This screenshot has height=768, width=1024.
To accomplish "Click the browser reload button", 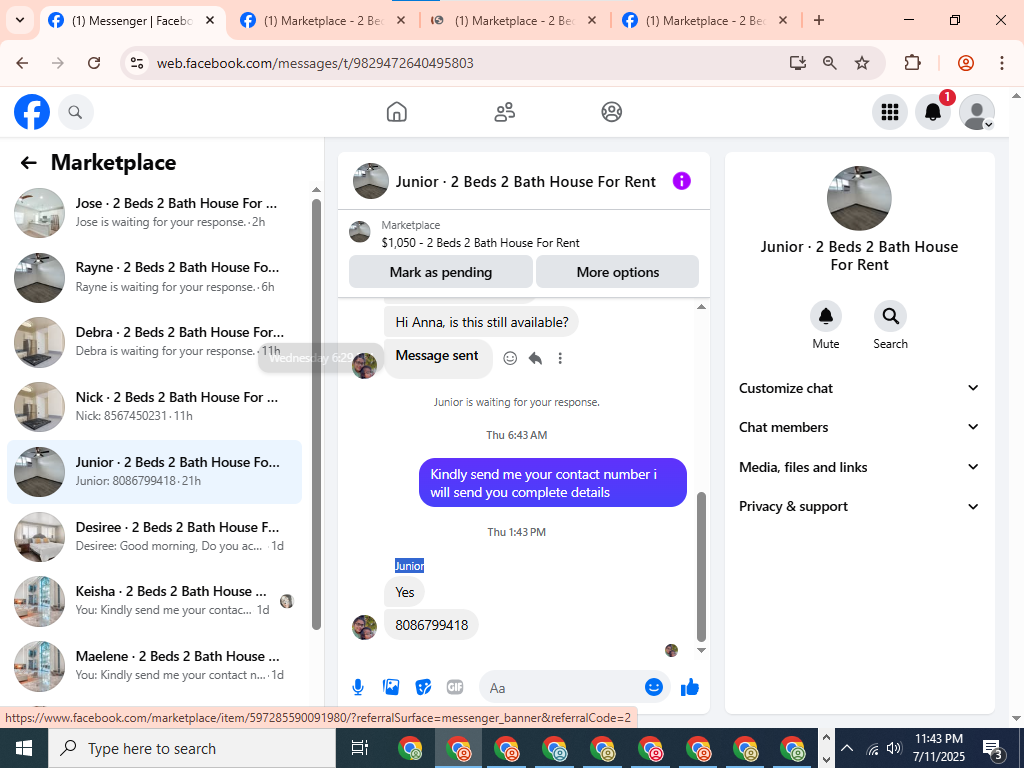I will pyautogui.click(x=94, y=63).
